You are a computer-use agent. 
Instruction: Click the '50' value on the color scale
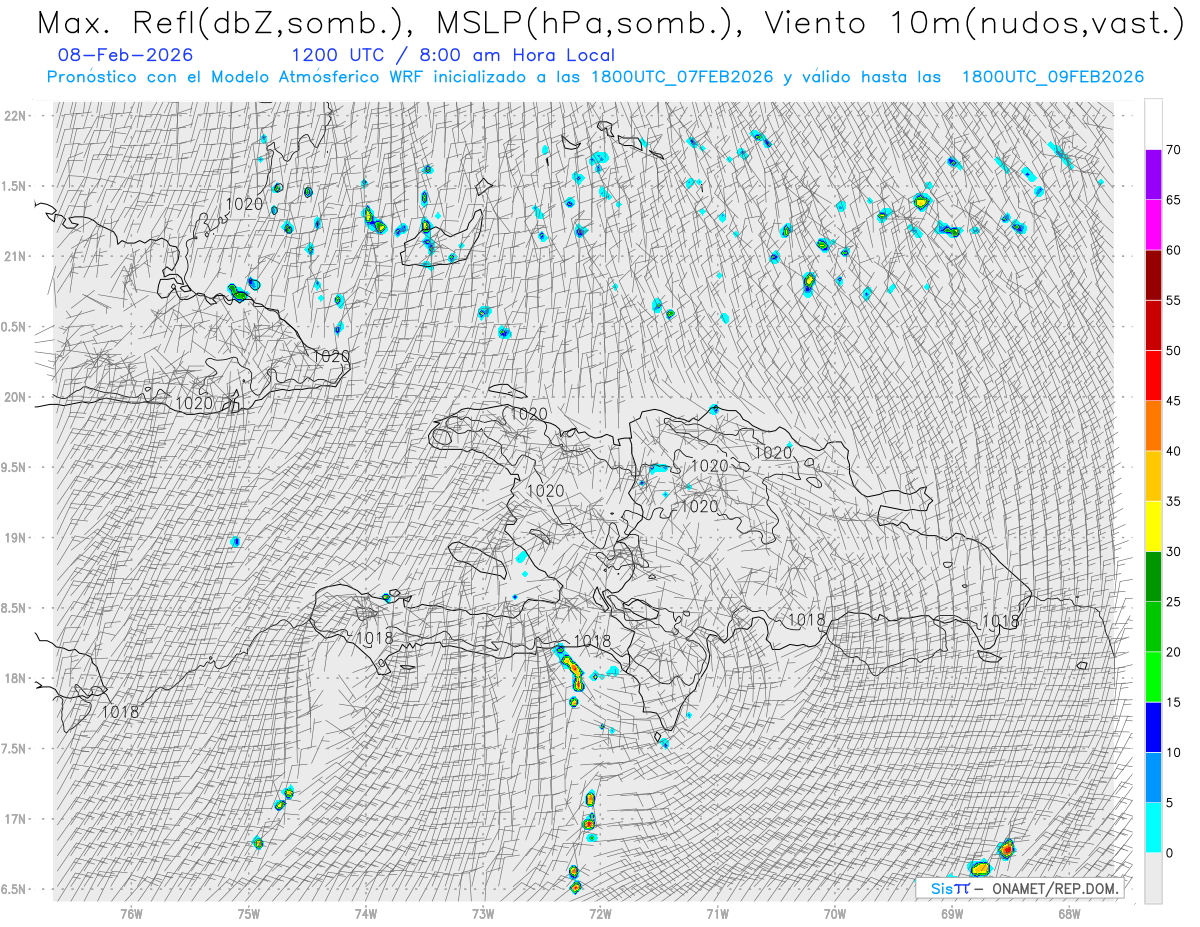tap(1173, 351)
